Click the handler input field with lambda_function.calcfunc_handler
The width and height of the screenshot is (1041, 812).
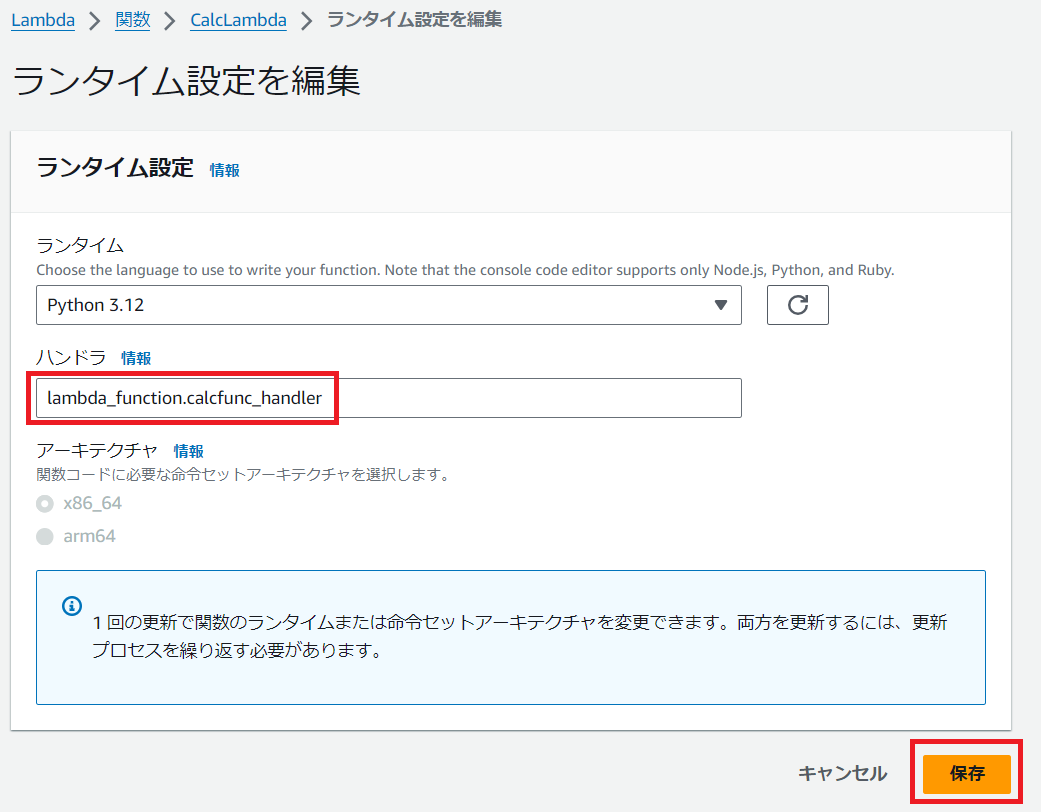(388, 398)
